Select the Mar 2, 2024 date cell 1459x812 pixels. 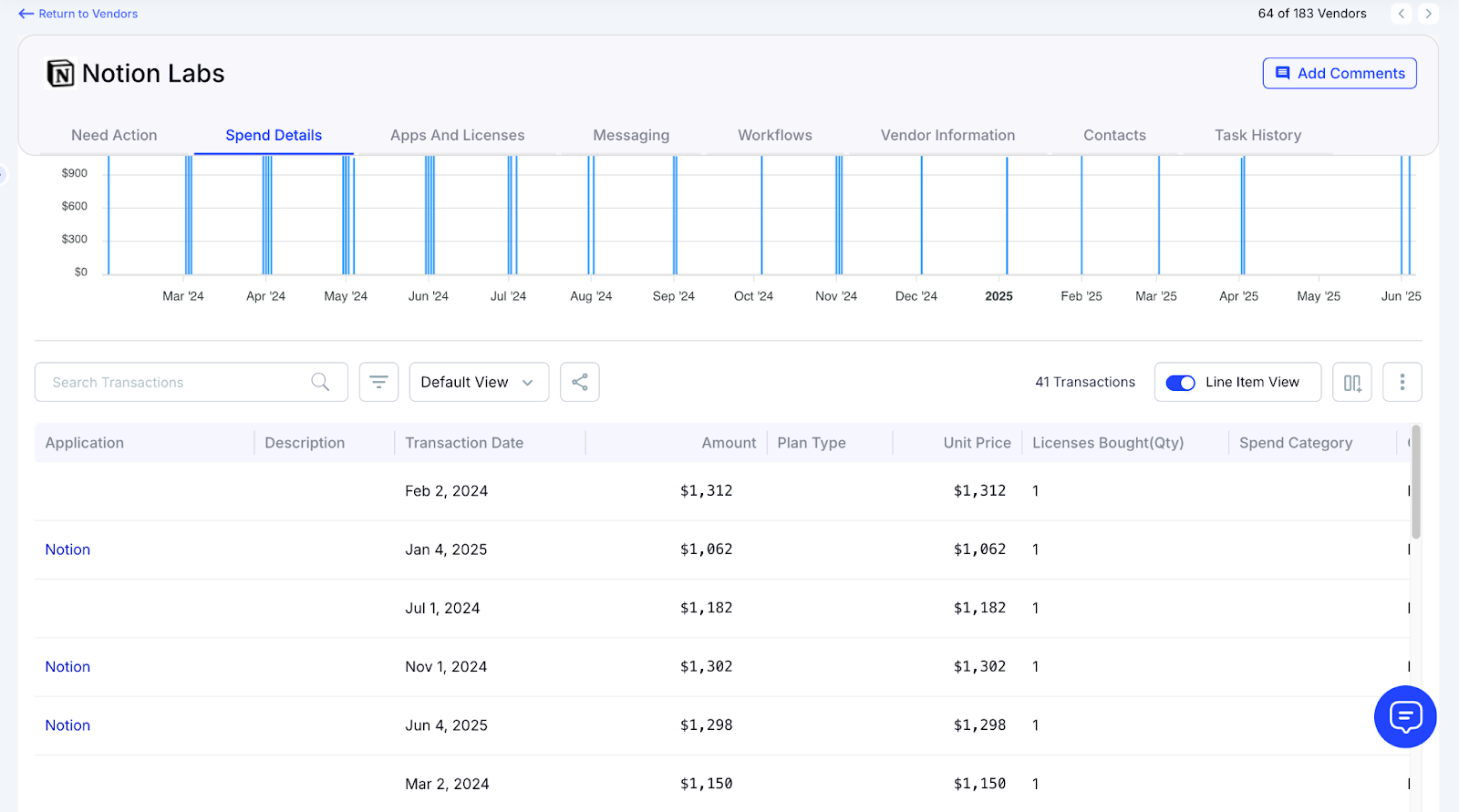(x=447, y=784)
